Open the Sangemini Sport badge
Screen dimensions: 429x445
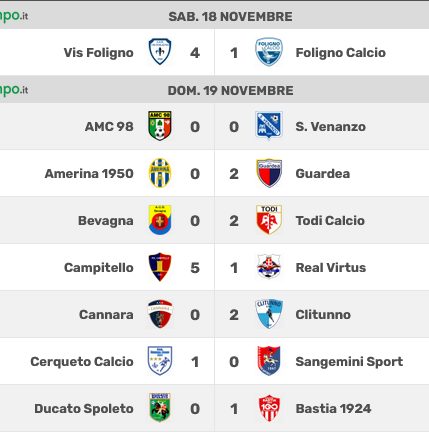point(269,361)
